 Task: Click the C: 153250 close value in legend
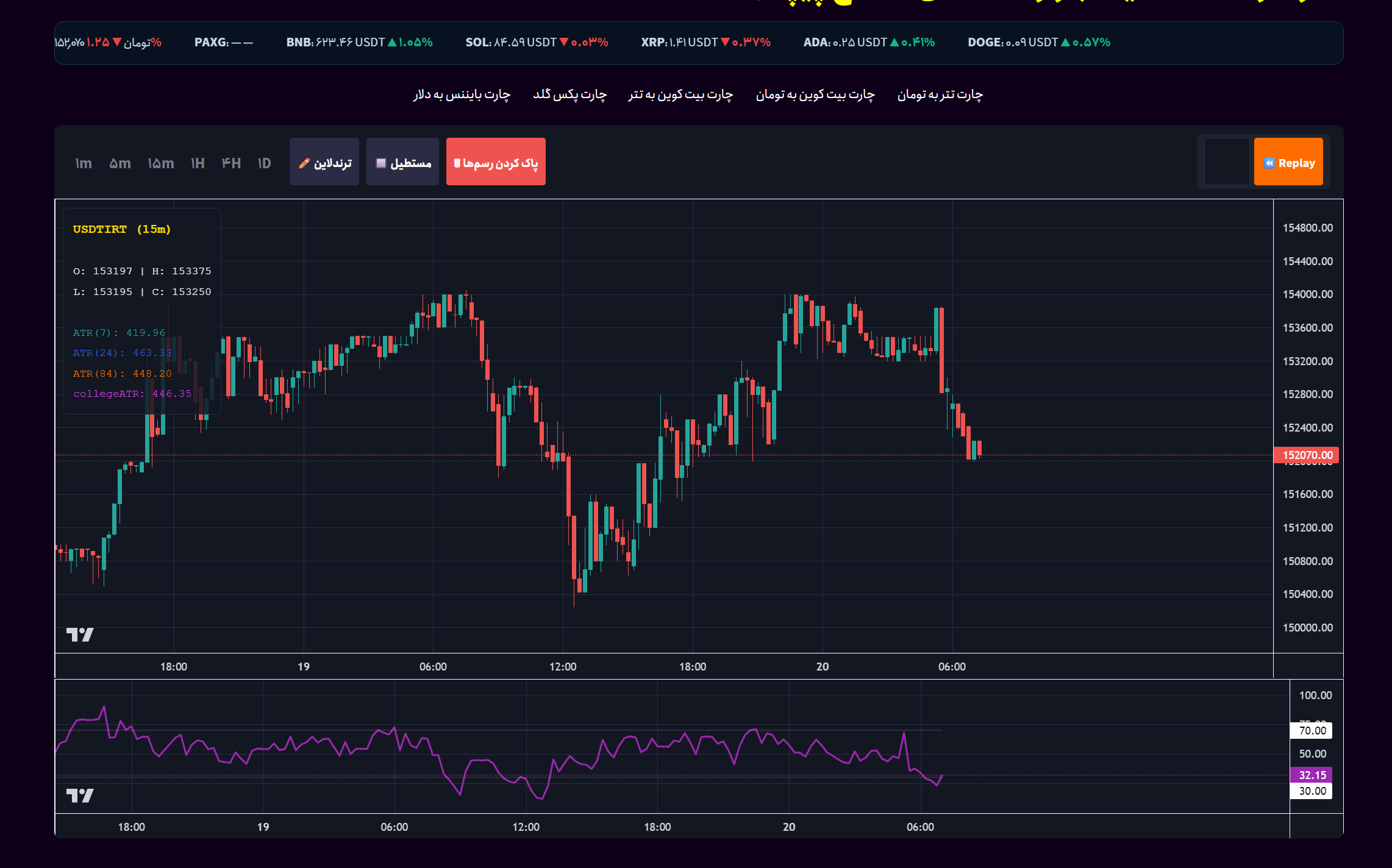point(182,292)
